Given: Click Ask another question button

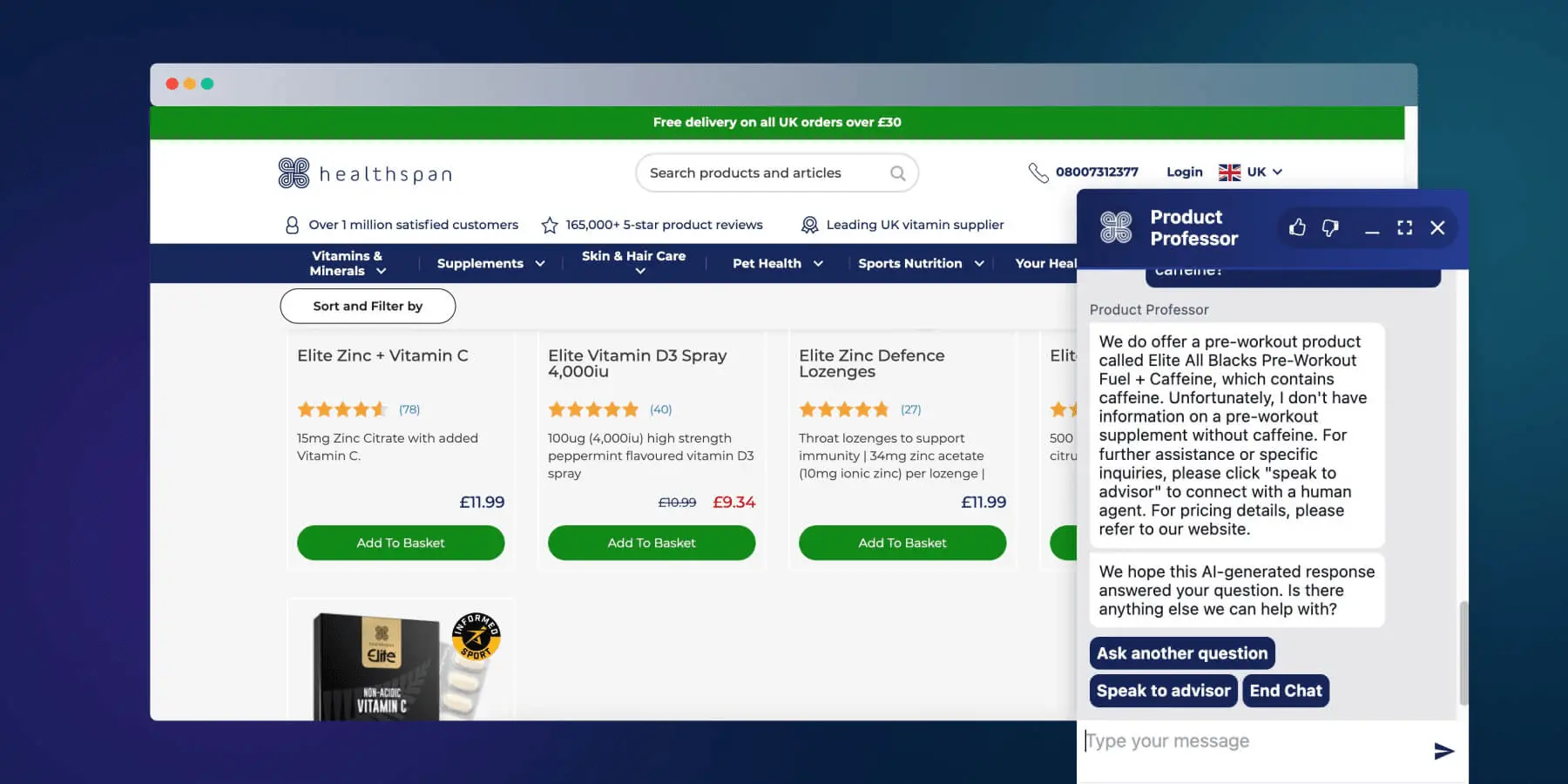Looking at the screenshot, I should [1182, 653].
